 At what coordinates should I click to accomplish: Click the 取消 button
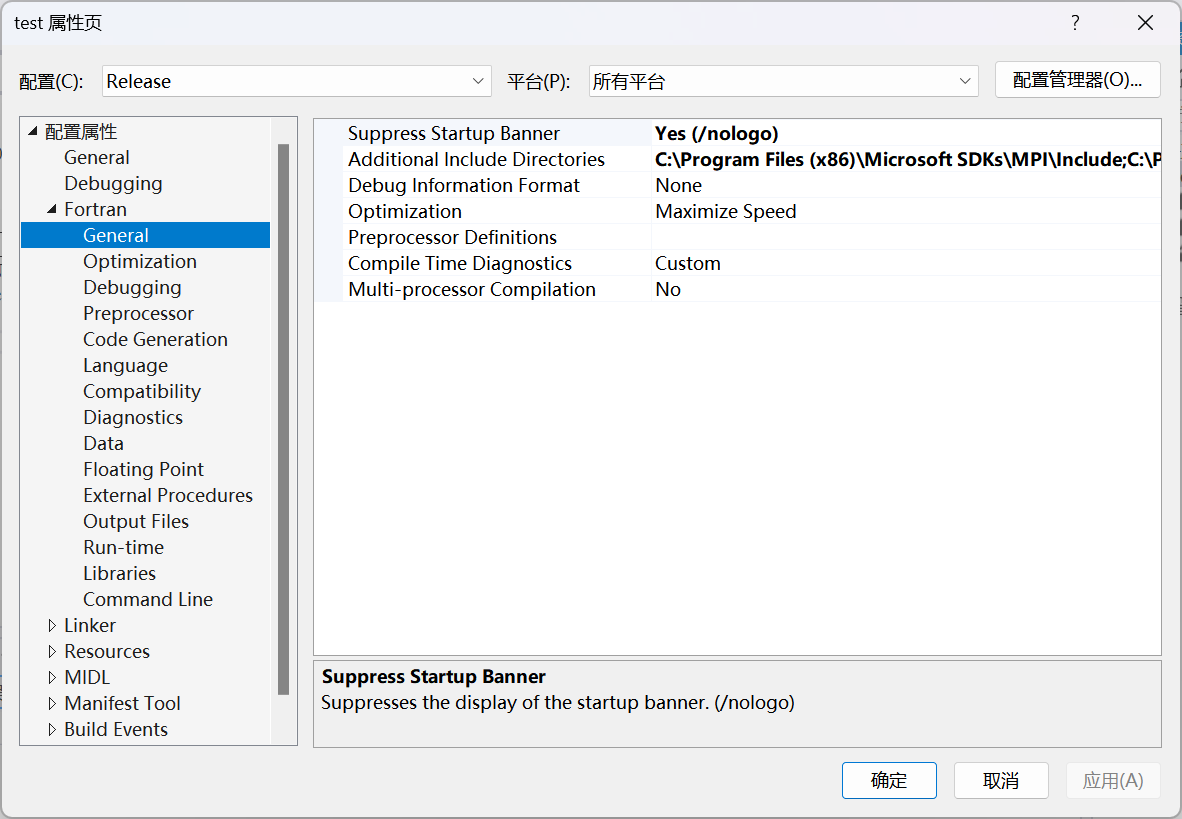1001,780
